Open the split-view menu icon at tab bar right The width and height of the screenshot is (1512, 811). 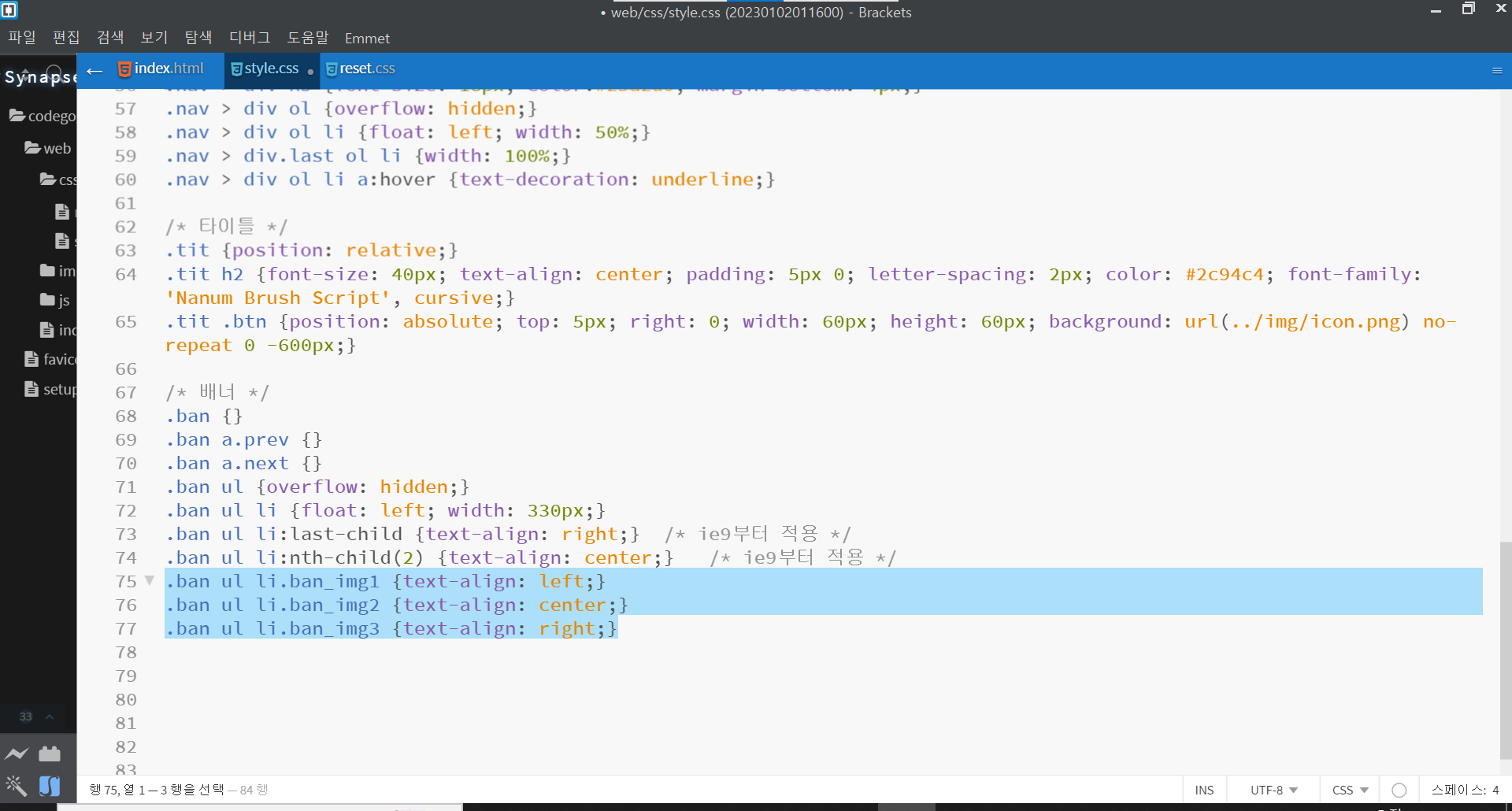(x=1497, y=70)
